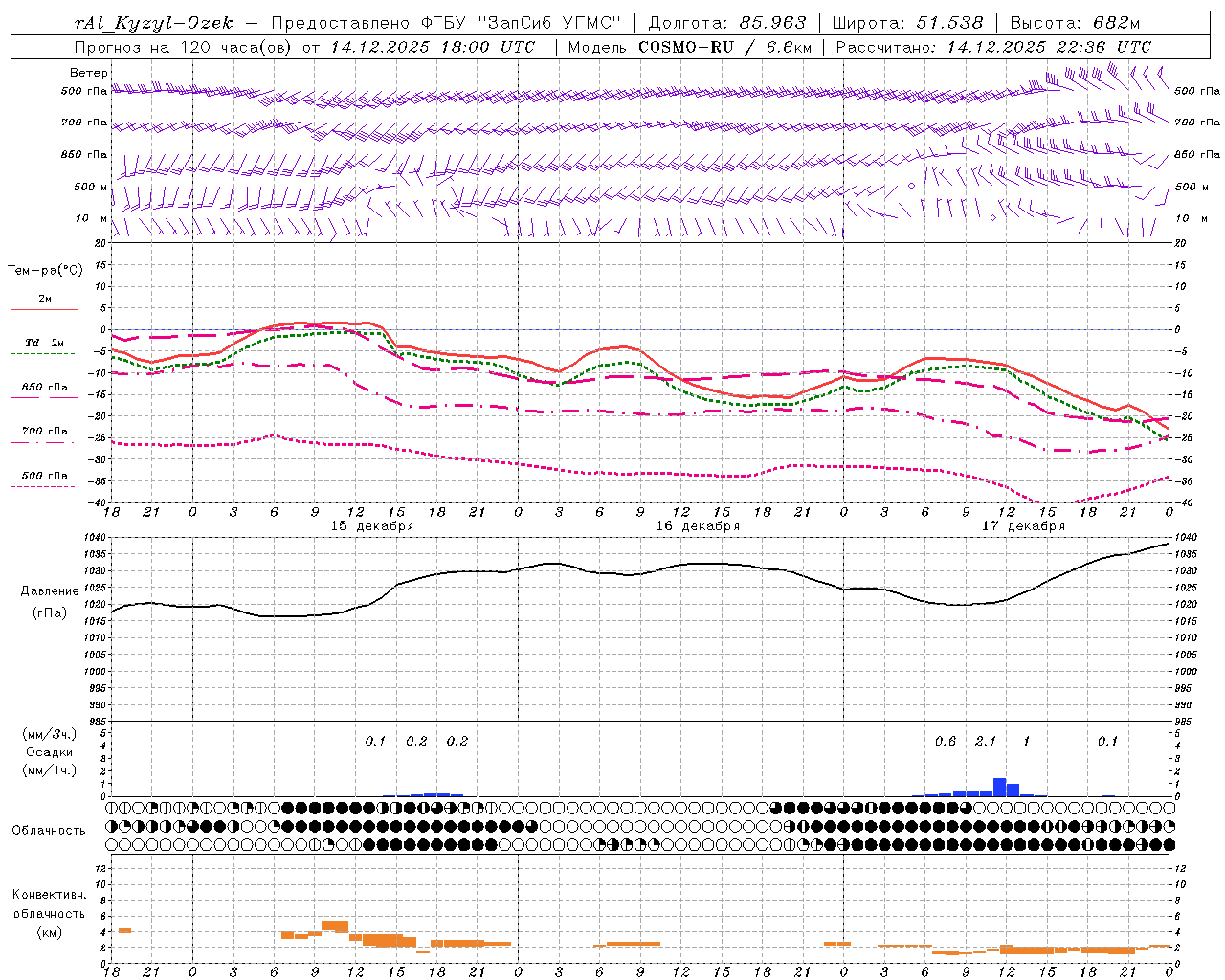Click the station name rAl_Kyzyl-Ozek
Image resolution: width=1225 pixels, height=980 pixels.
pyautogui.click(x=154, y=23)
